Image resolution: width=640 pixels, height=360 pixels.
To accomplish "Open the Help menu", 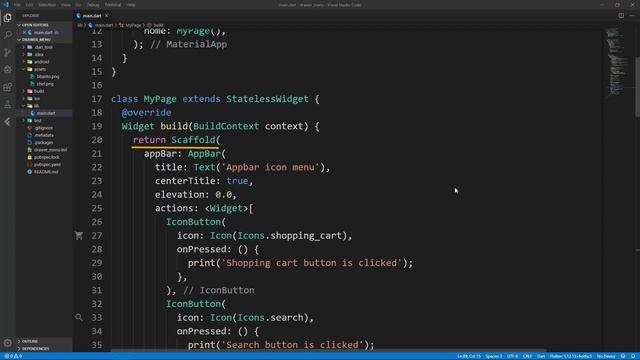I will 131,5.
